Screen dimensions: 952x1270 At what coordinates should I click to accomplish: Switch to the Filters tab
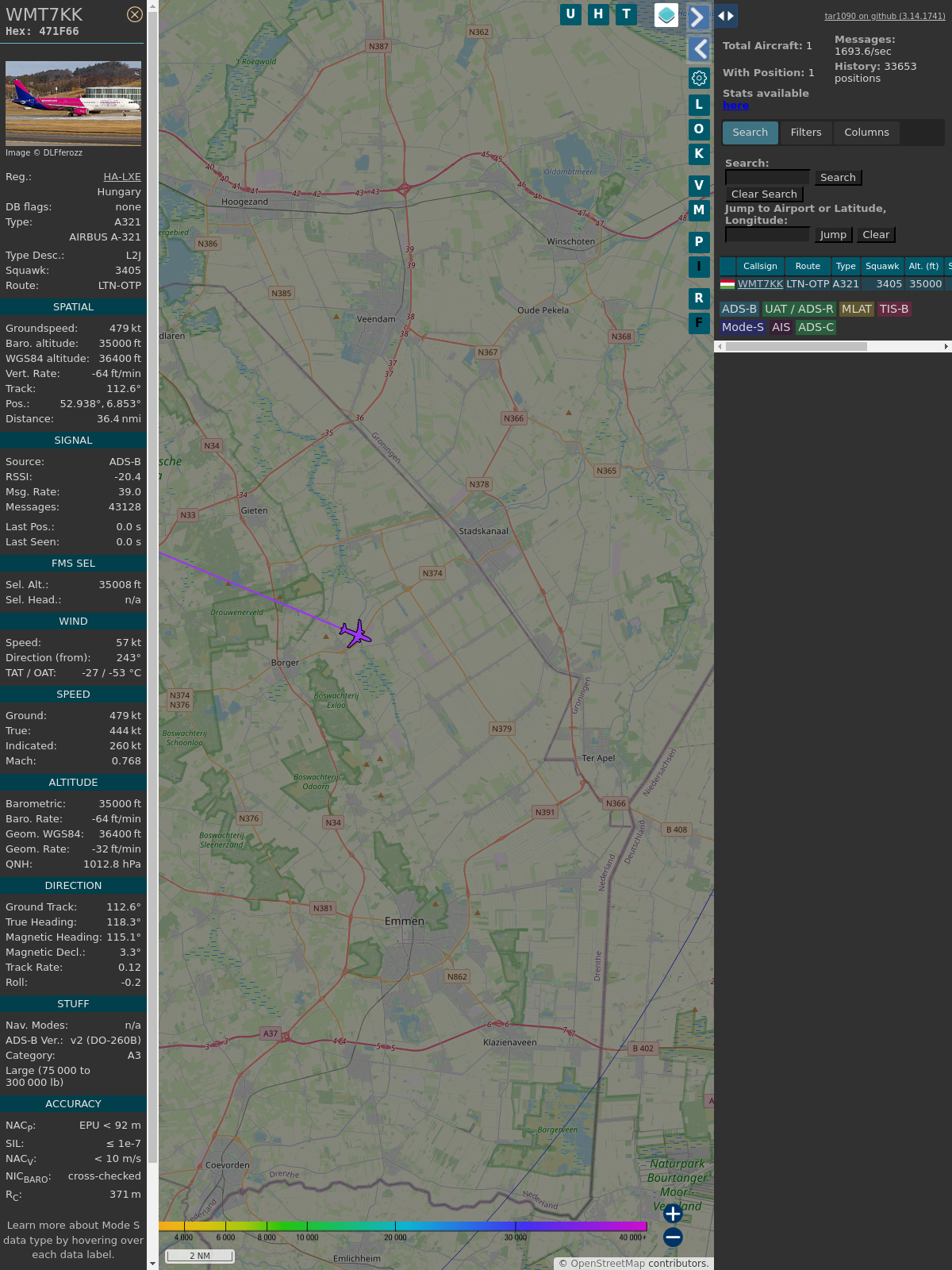click(x=806, y=133)
